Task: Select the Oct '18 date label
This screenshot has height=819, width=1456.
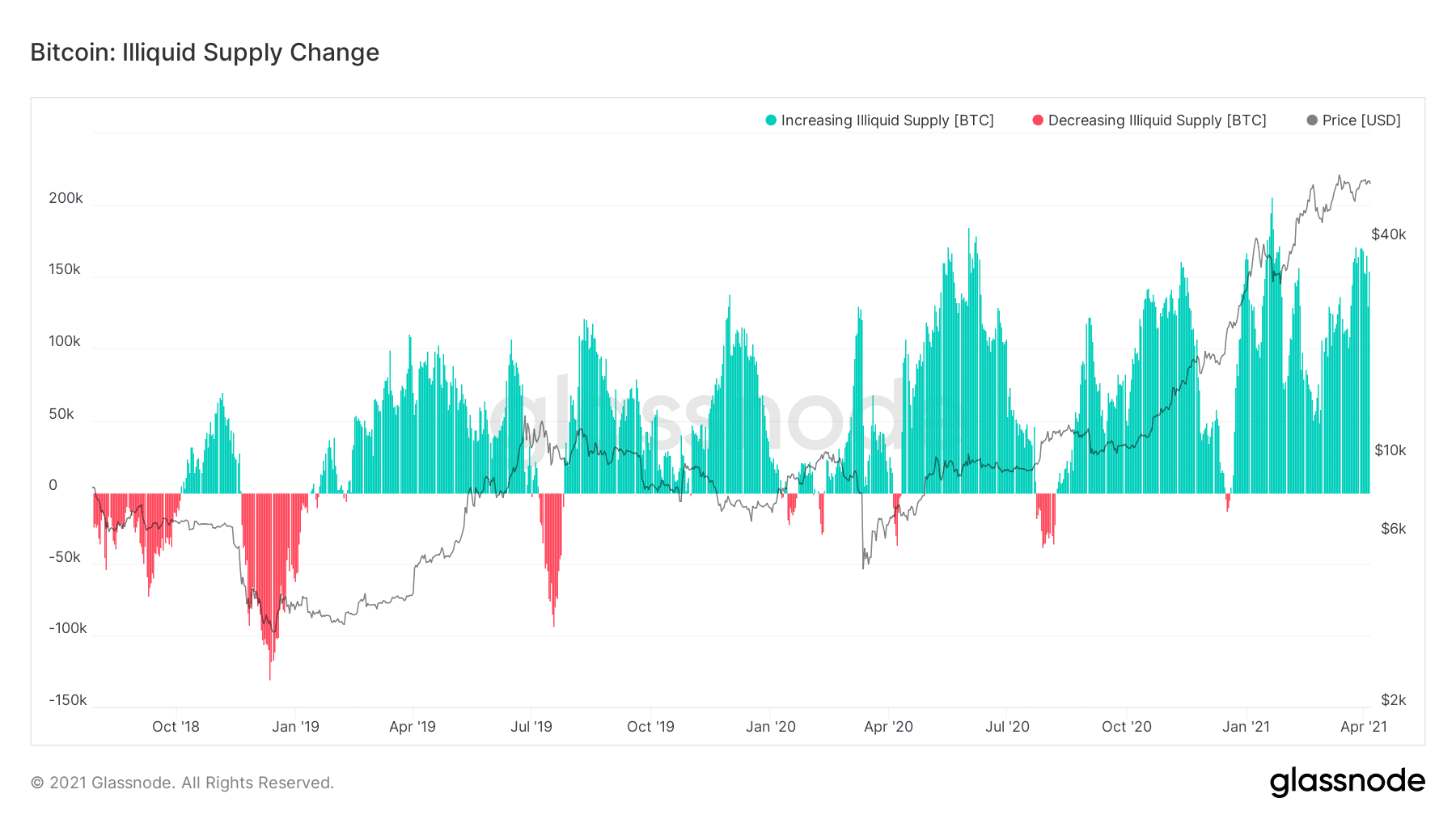Action: (176, 727)
